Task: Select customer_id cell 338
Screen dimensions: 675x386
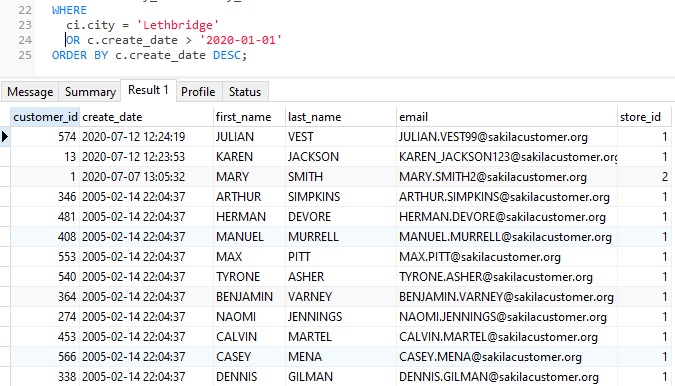Action: pyautogui.click(x=45, y=377)
